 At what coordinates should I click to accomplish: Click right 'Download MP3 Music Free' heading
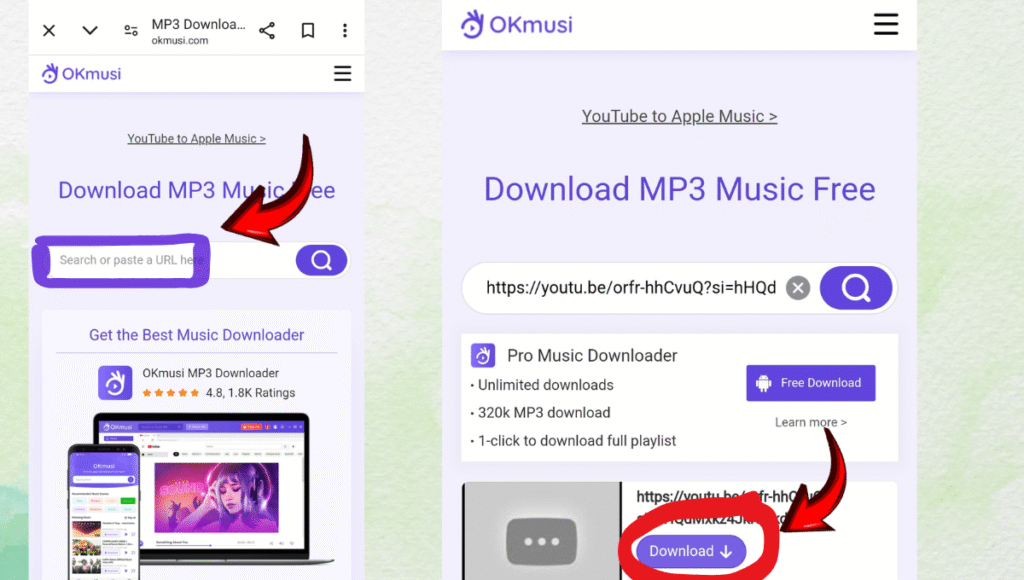click(679, 189)
